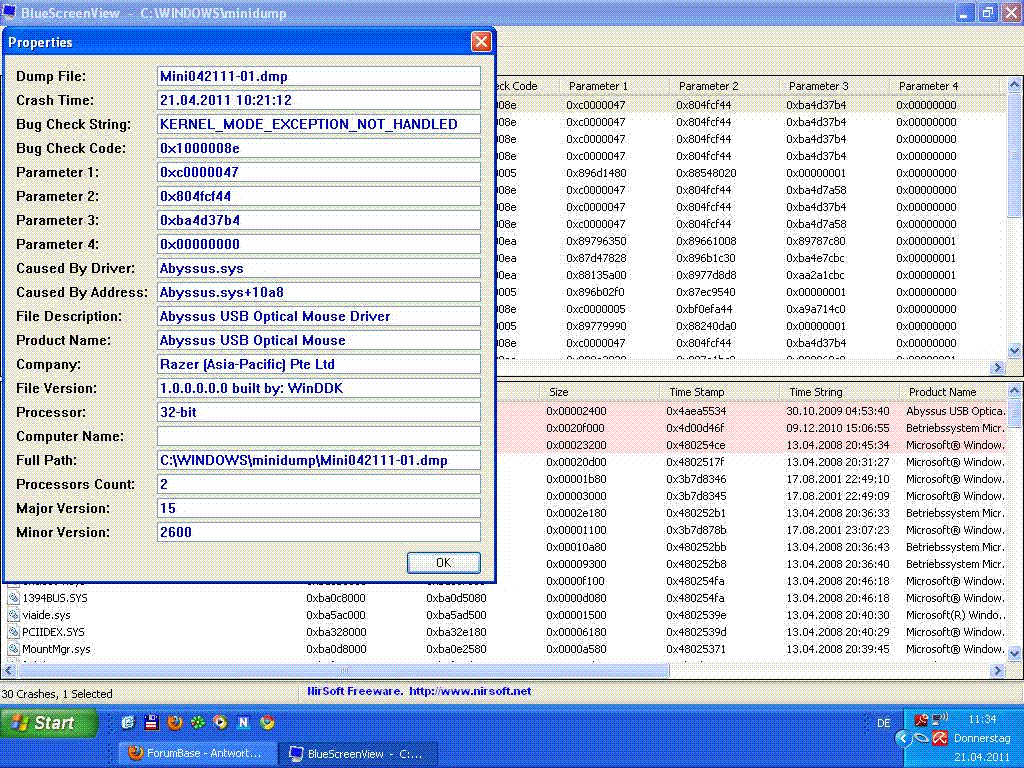The height and width of the screenshot is (768, 1024).
Task: Sort drivers by Time Stamp column header
Action: (719, 392)
